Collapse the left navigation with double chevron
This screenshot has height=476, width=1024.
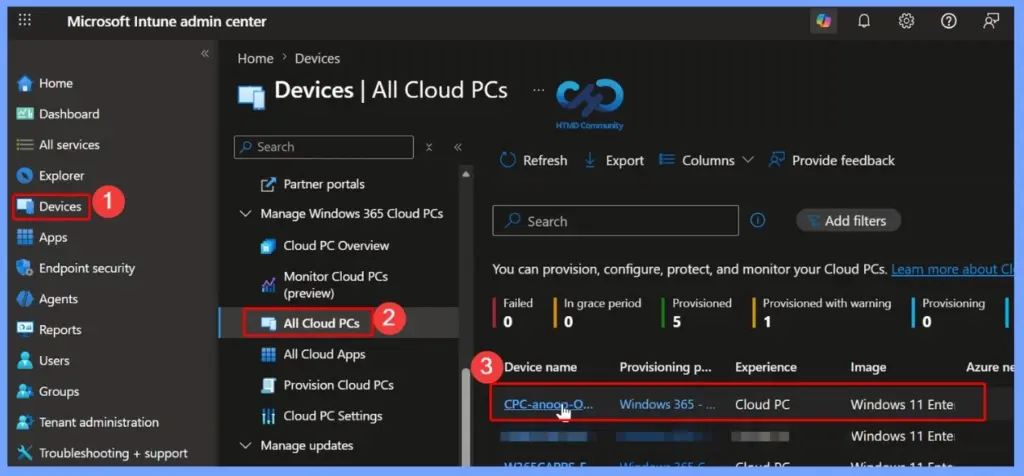coord(205,54)
